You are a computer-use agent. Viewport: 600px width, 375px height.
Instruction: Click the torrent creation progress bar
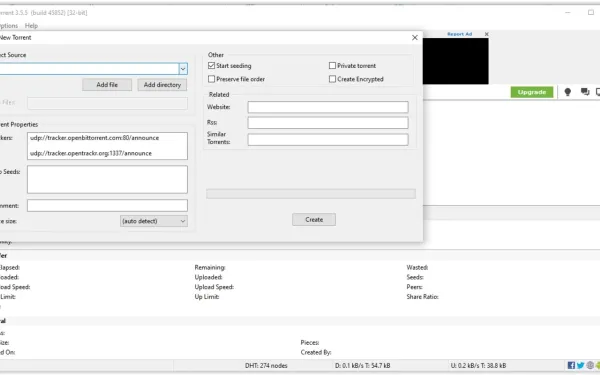click(311, 194)
